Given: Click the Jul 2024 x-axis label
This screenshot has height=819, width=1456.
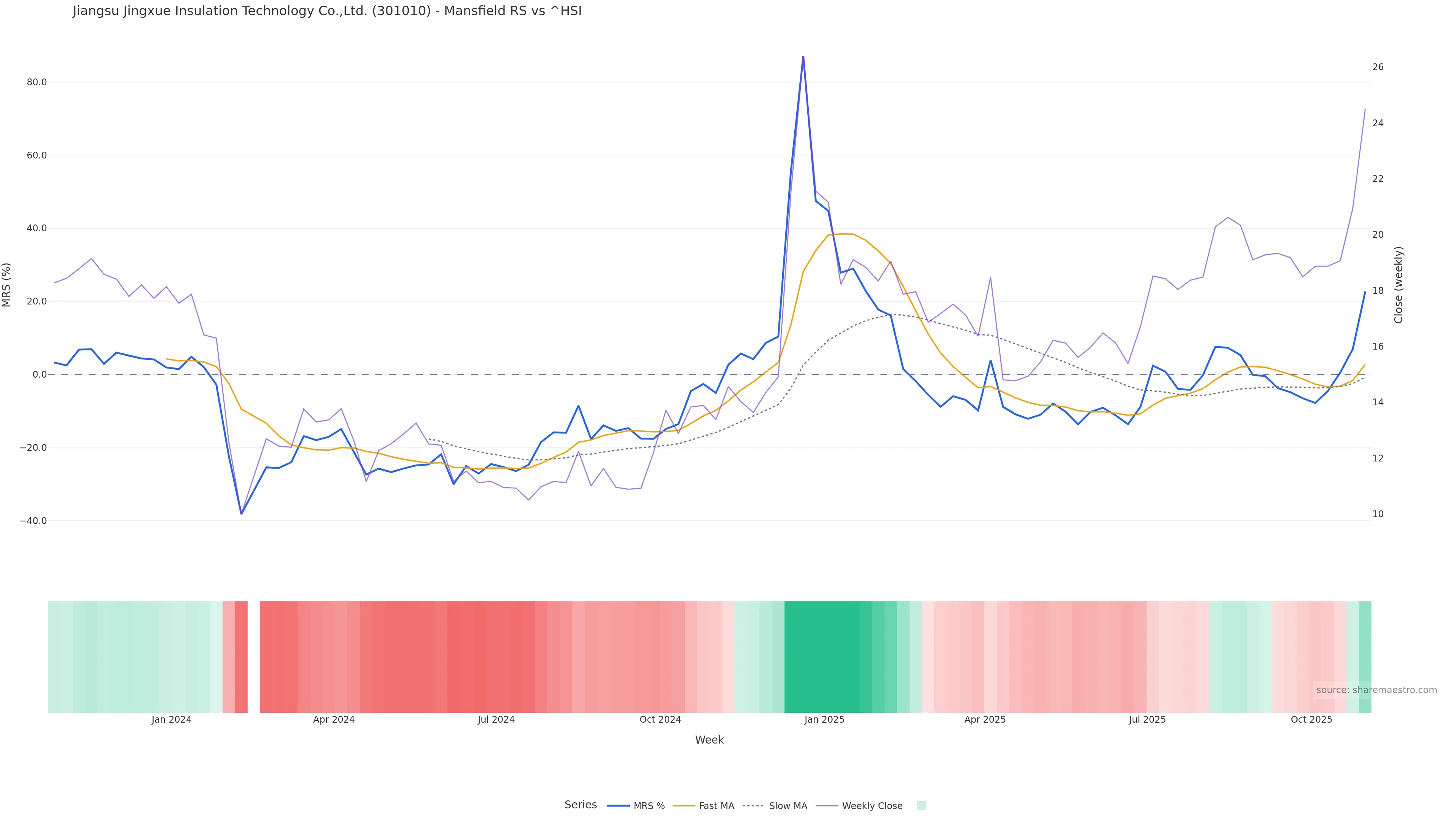Looking at the screenshot, I should click(x=496, y=720).
